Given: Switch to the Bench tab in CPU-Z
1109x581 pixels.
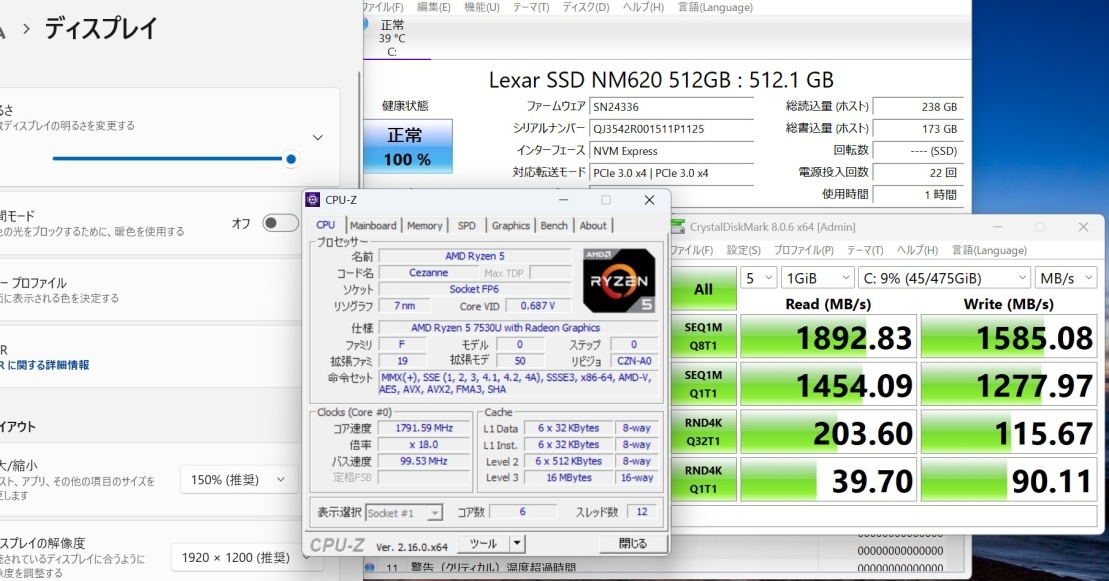Looking at the screenshot, I should [x=553, y=225].
